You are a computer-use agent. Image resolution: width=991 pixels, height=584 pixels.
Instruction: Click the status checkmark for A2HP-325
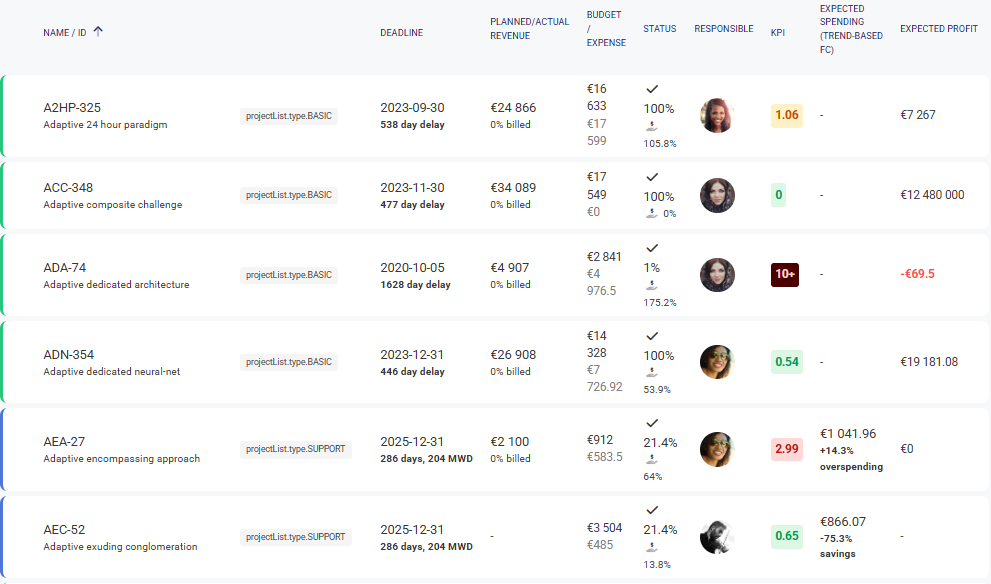pos(652,89)
